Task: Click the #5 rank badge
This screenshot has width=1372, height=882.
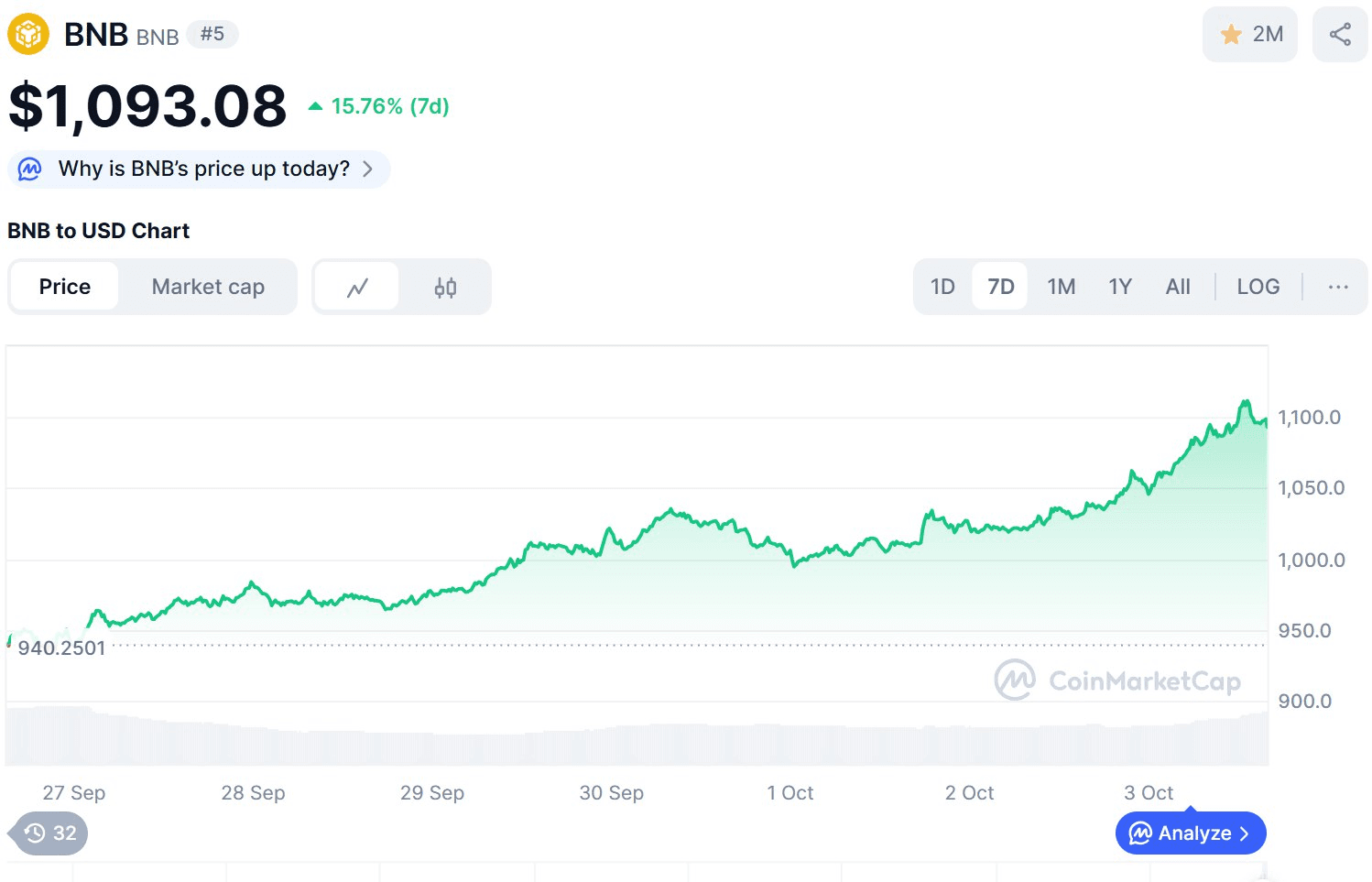Action: point(212,34)
